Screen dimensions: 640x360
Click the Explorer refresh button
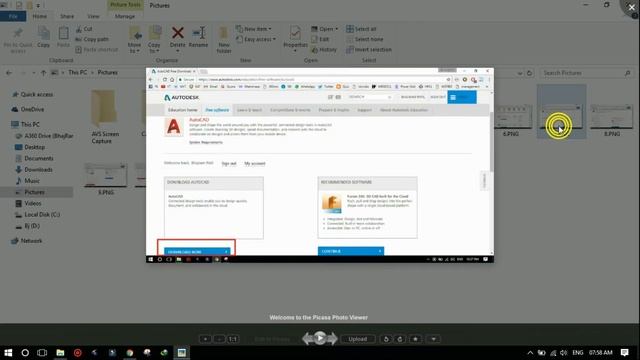coord(529,73)
